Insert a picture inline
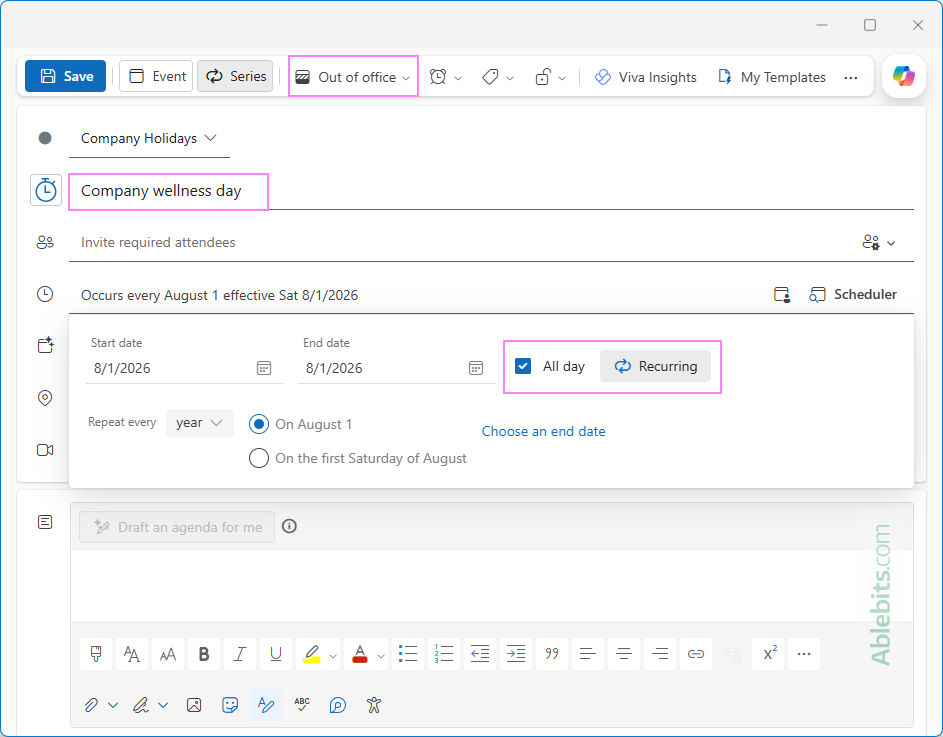Viewport: 943px width, 737px height. pyautogui.click(x=194, y=705)
